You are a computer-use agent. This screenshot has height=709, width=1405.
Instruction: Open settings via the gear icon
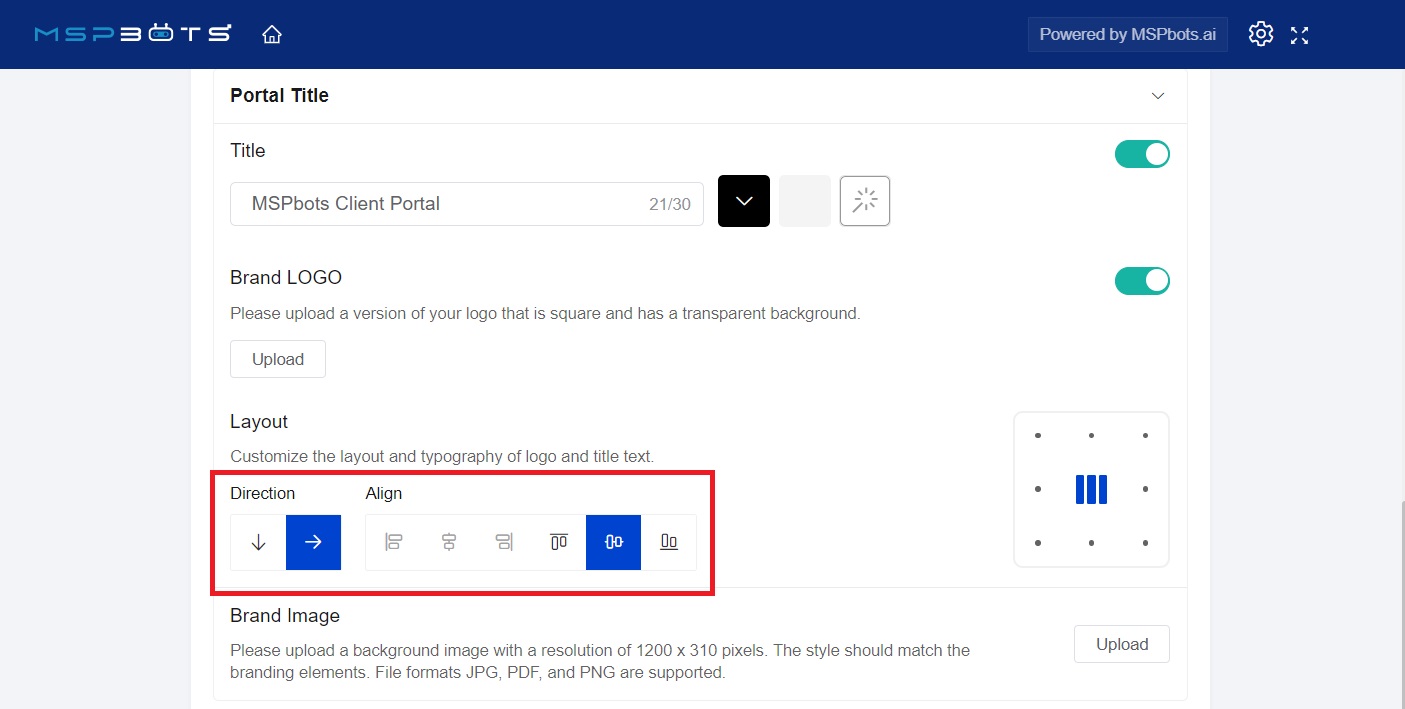[x=1261, y=34]
